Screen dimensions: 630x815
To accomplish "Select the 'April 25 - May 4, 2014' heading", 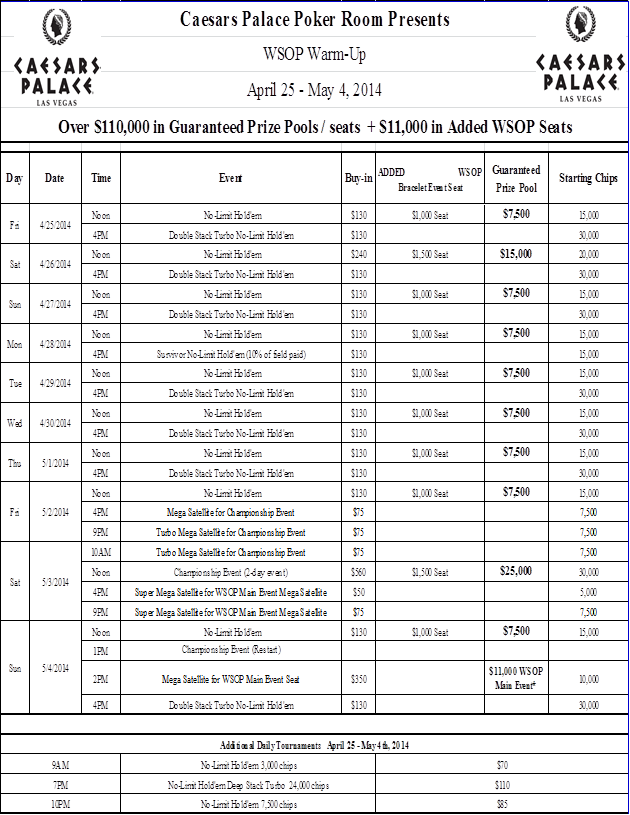I will pyautogui.click(x=314, y=90).
